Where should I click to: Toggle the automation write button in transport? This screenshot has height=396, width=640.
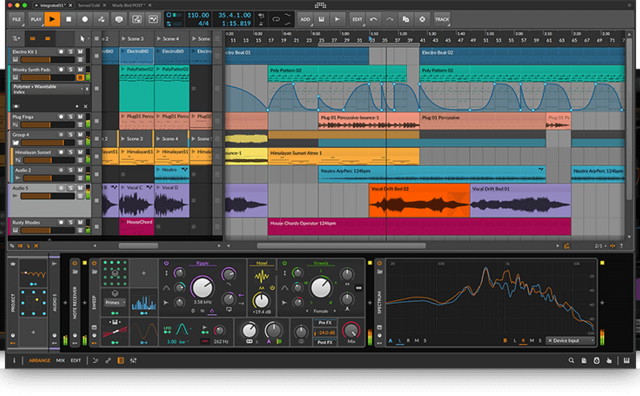pos(101,19)
